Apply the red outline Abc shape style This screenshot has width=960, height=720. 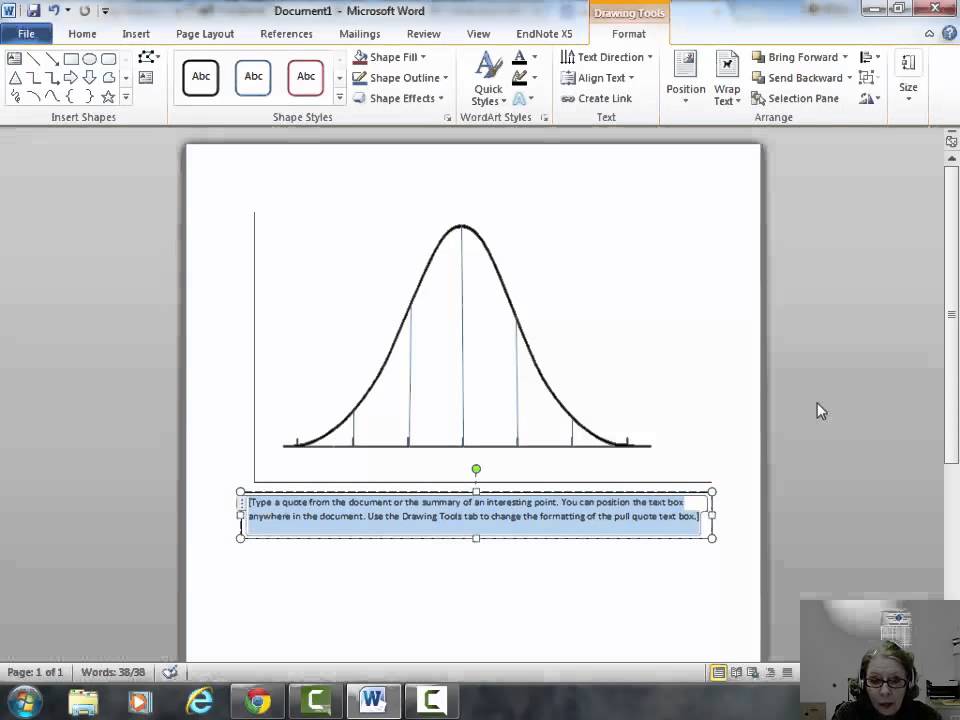(x=306, y=77)
